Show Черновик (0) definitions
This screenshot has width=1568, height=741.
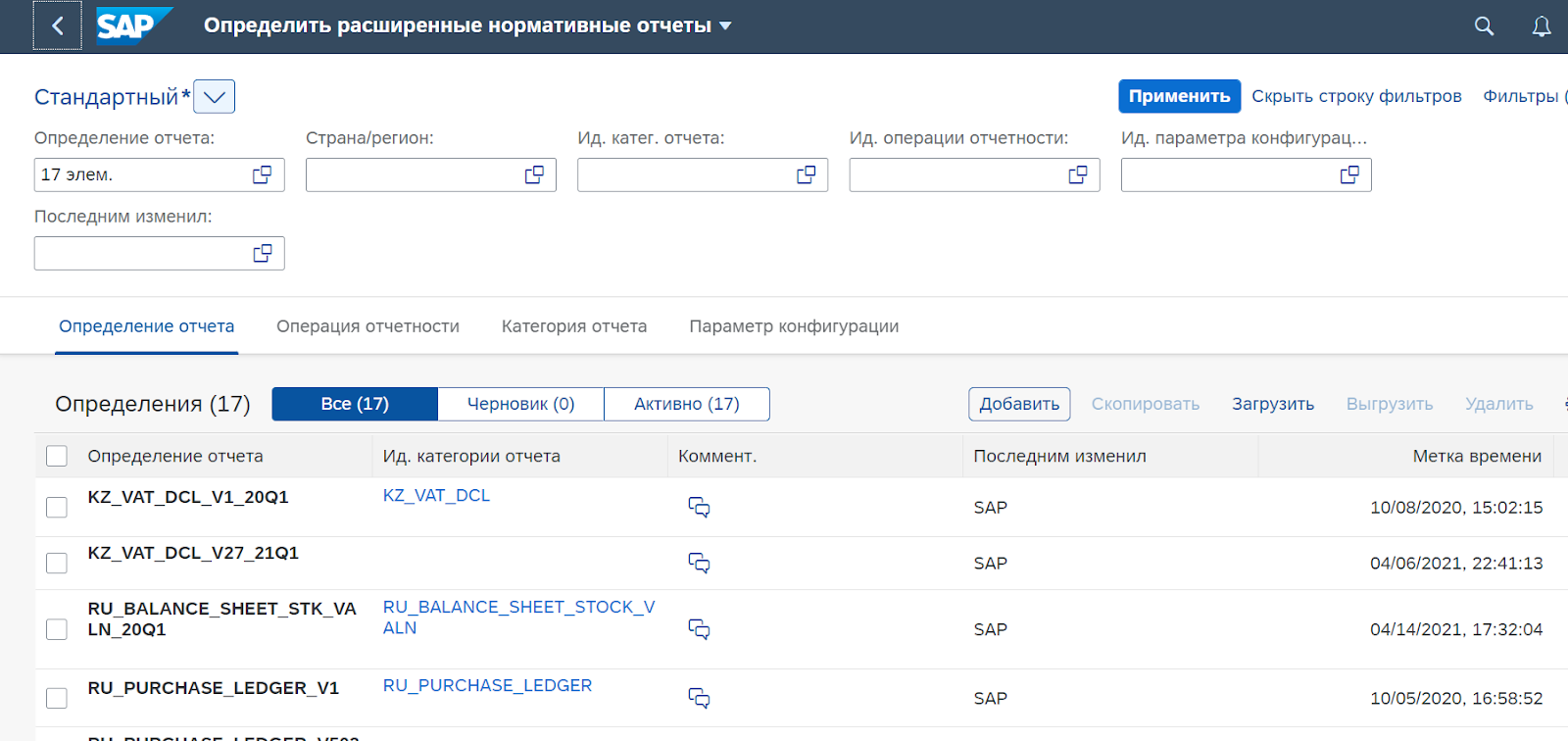pyautogui.click(x=520, y=404)
